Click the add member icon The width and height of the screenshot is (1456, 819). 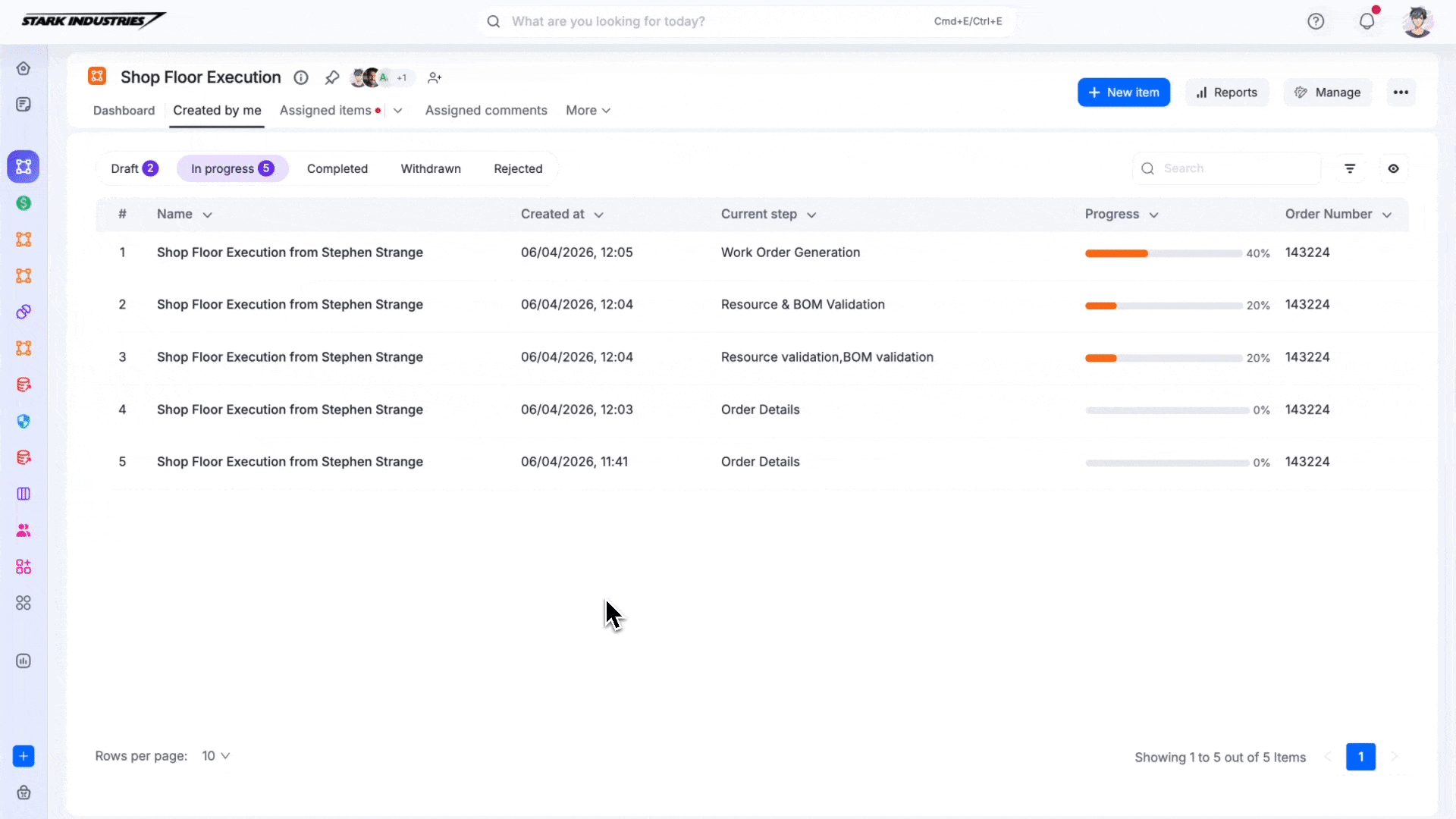[435, 77]
